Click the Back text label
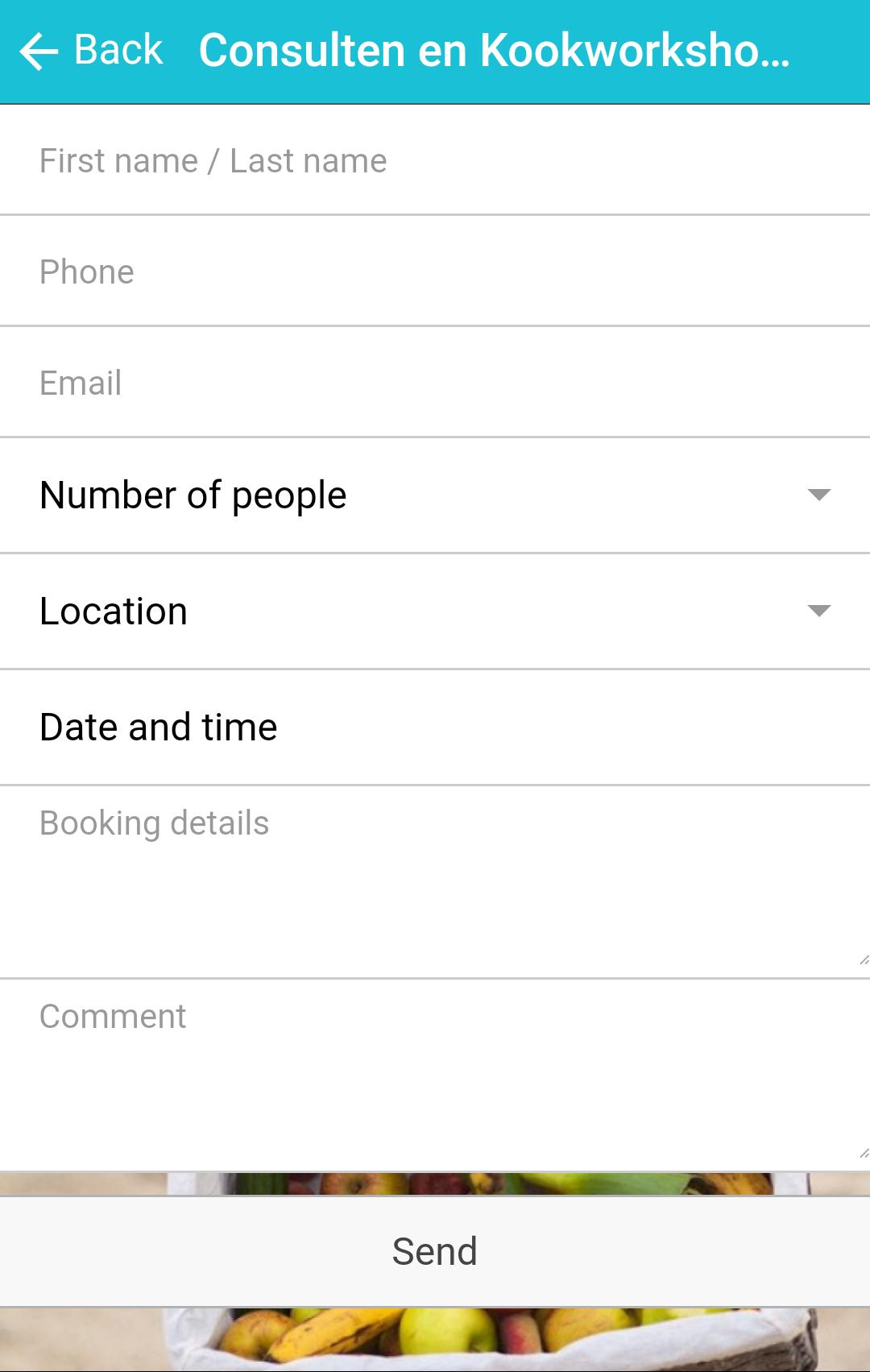 click(118, 50)
